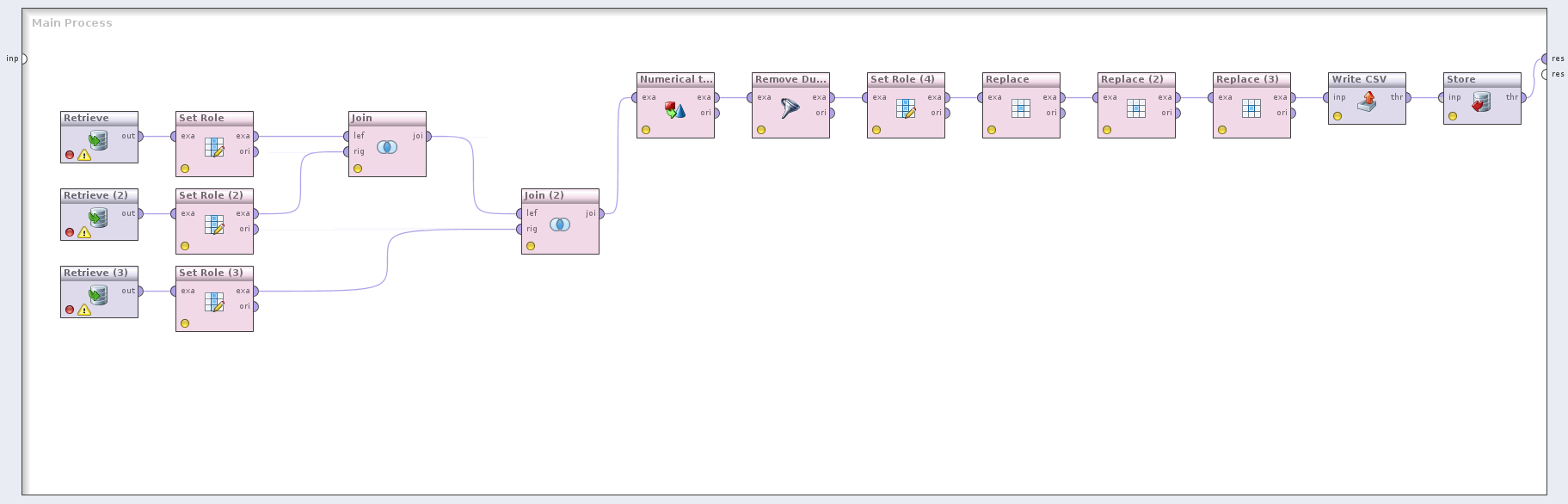Image resolution: width=1568 pixels, height=504 pixels.
Task: Click the Main Process title label
Action: tap(72, 23)
